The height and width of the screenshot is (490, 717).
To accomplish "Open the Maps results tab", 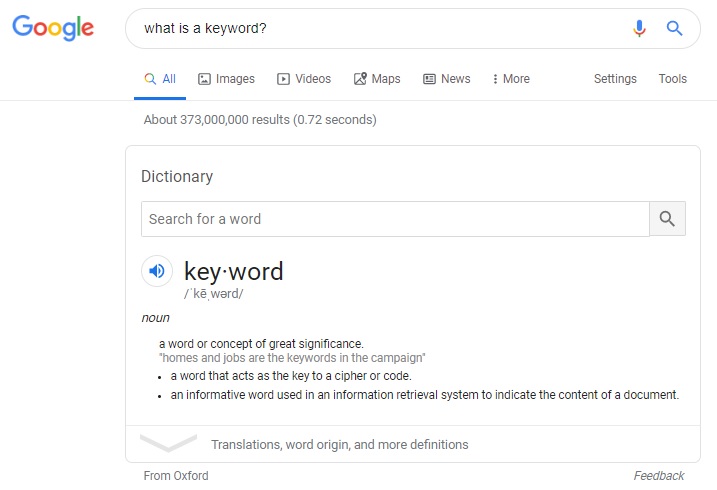I will (377, 79).
